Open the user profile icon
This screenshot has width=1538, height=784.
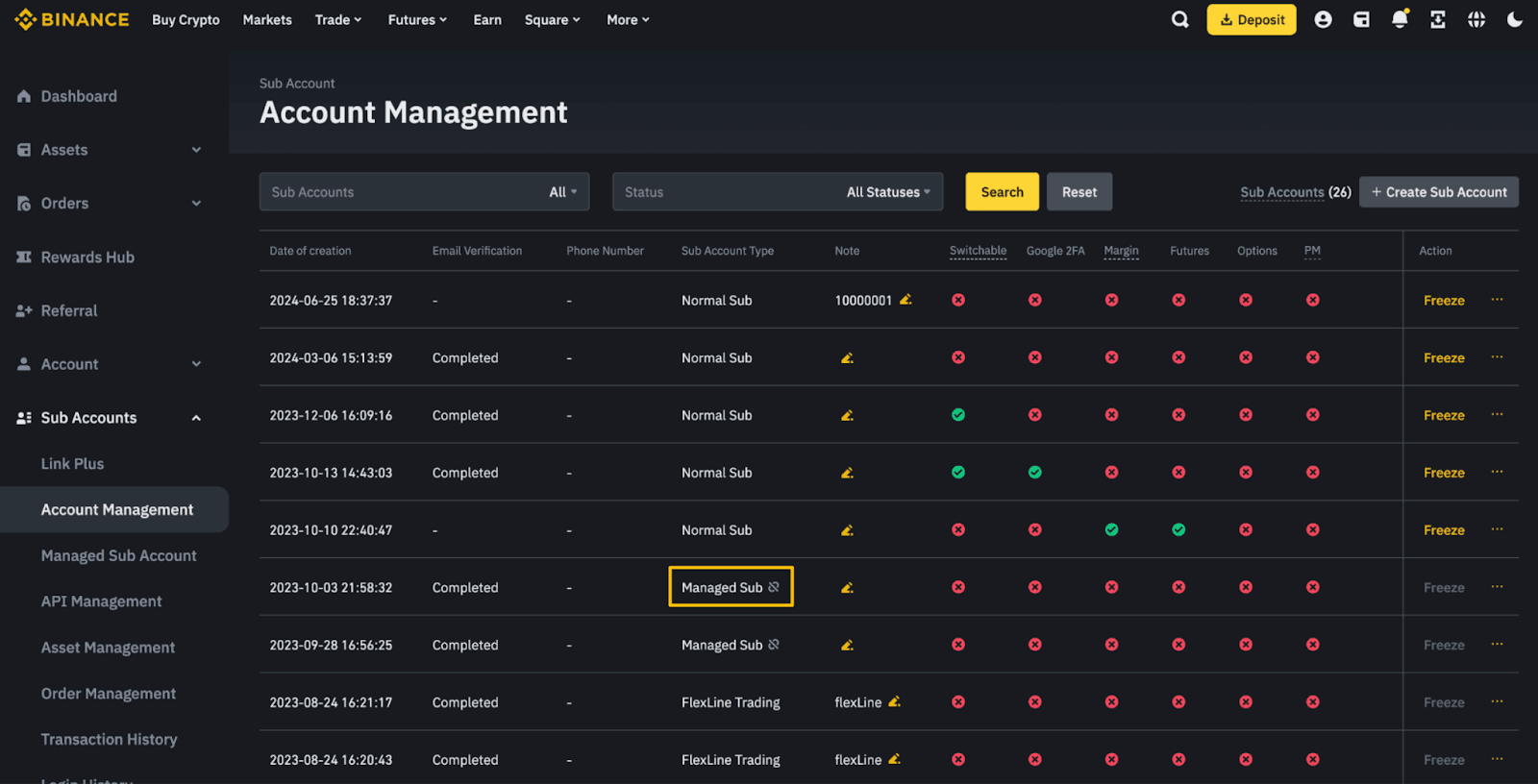point(1323,19)
